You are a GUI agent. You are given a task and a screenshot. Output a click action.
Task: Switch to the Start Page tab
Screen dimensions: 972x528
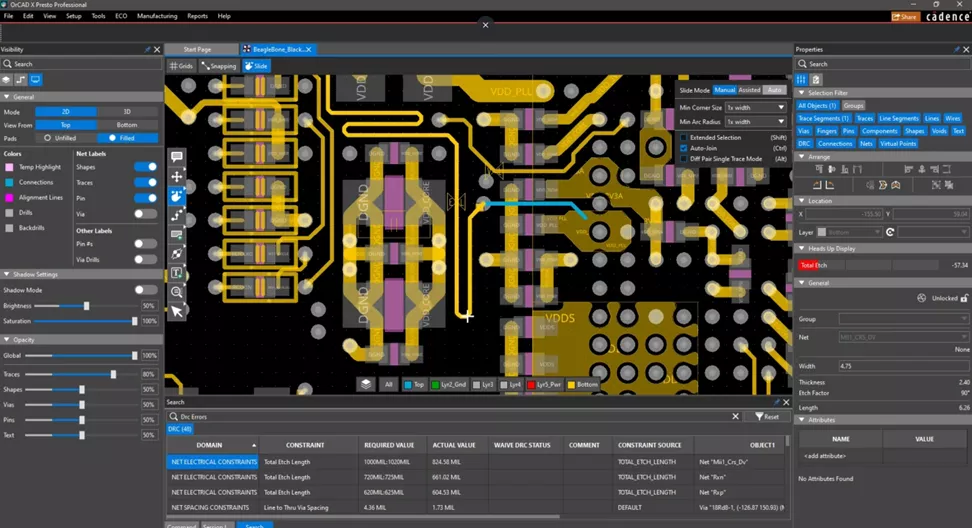click(x=197, y=49)
